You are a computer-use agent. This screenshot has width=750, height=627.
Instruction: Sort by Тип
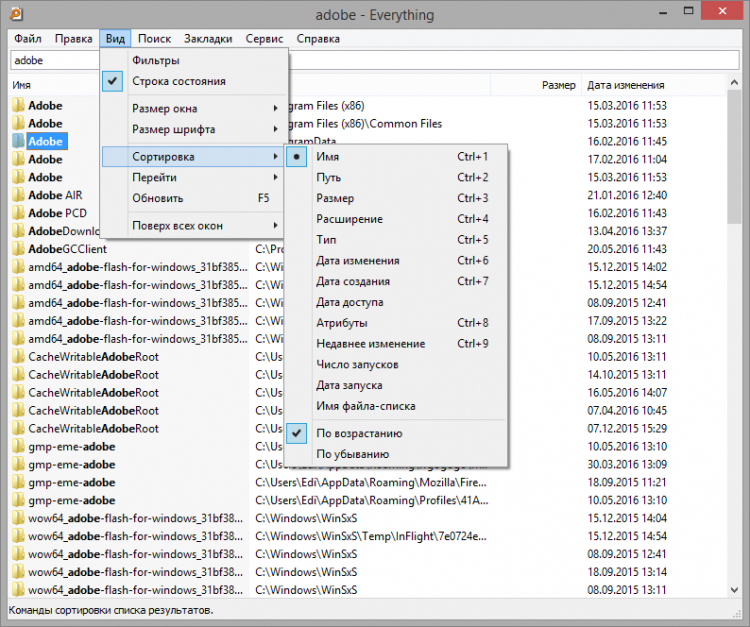(397, 240)
